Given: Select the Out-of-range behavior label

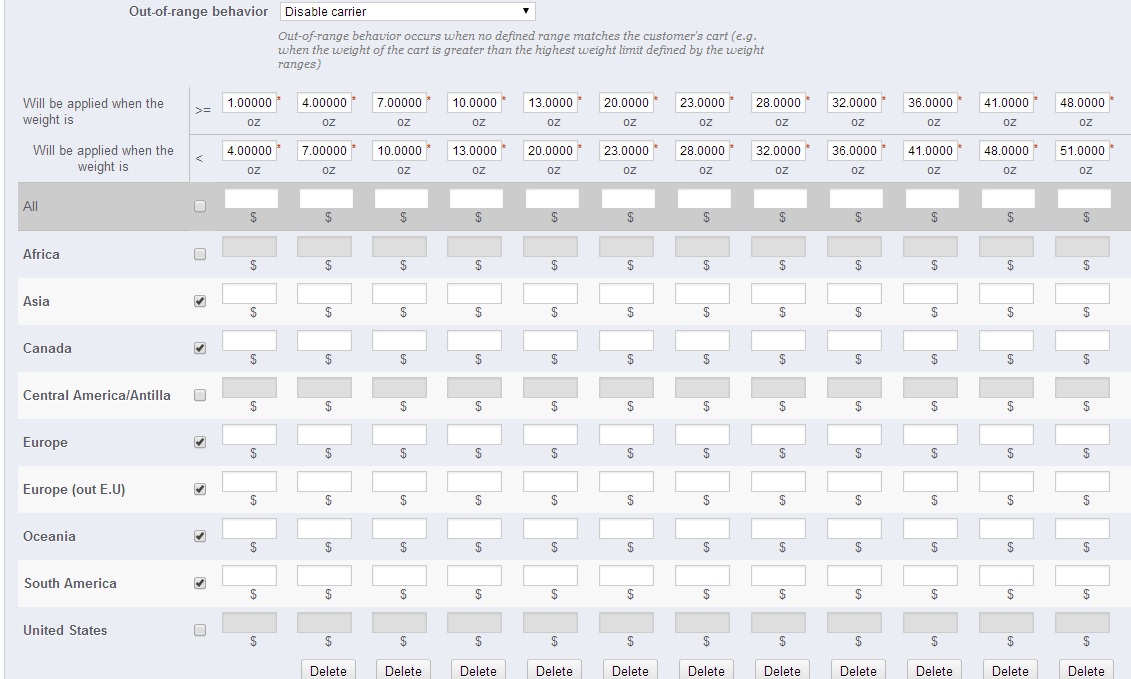Looking at the screenshot, I should pos(198,12).
